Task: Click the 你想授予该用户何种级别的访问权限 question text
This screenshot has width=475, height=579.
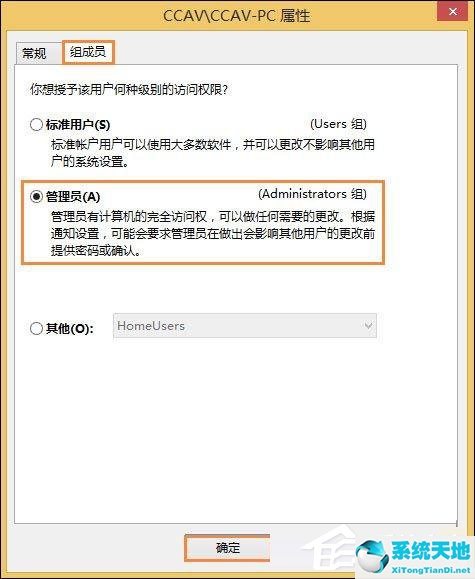Action: click(129, 89)
